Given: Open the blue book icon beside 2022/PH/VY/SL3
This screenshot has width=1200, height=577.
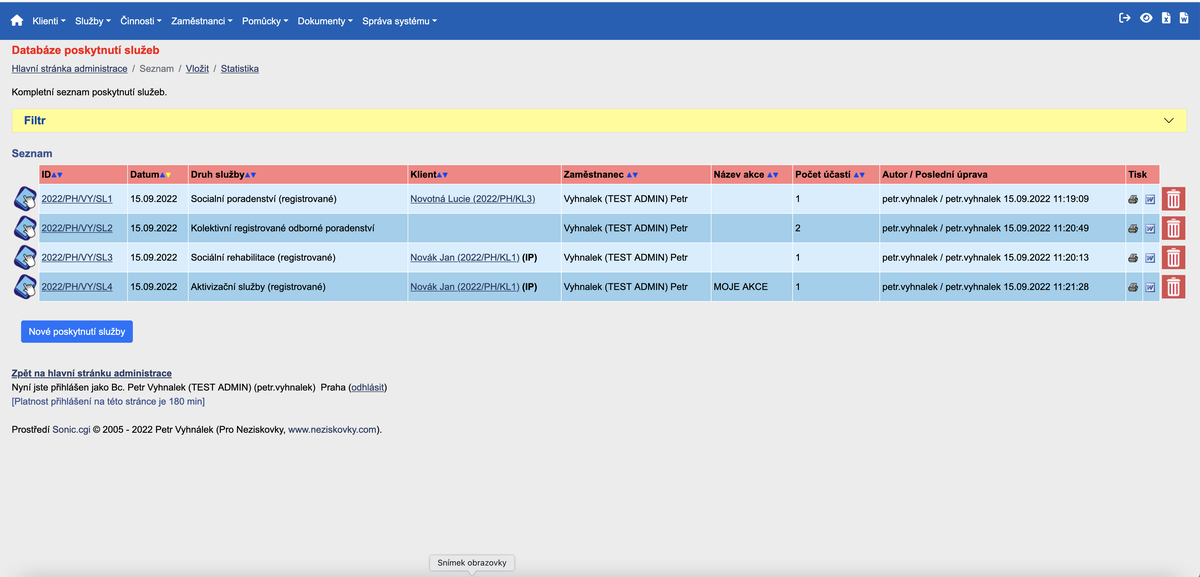Looking at the screenshot, I should point(23,257).
